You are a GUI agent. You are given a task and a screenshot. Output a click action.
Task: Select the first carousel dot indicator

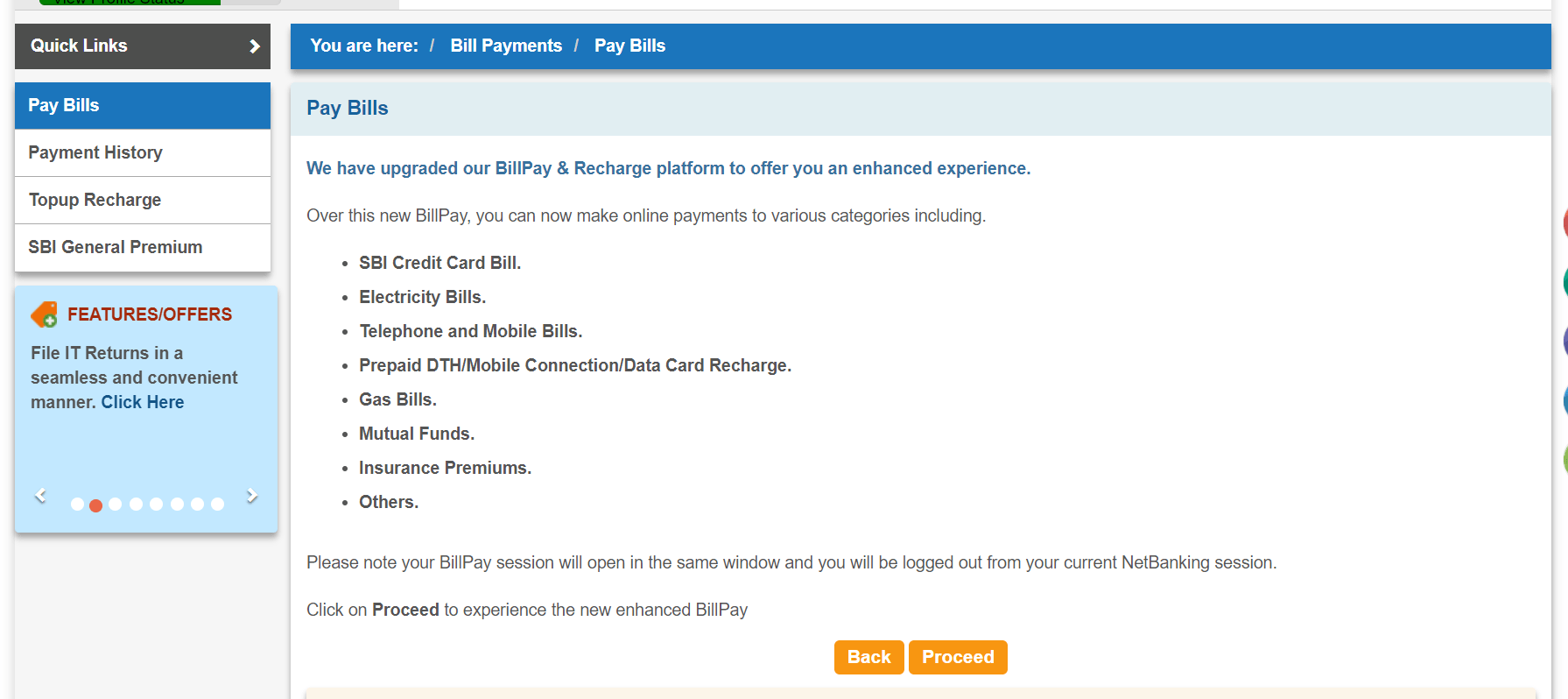coord(76,504)
